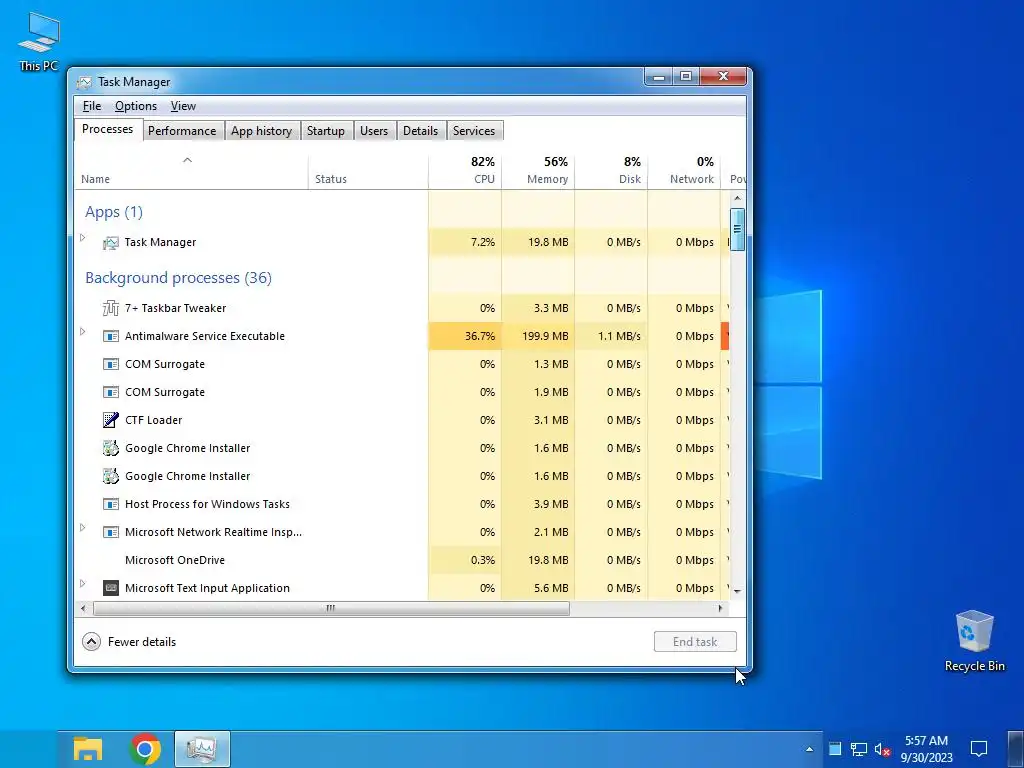Click the End task button

click(x=695, y=641)
